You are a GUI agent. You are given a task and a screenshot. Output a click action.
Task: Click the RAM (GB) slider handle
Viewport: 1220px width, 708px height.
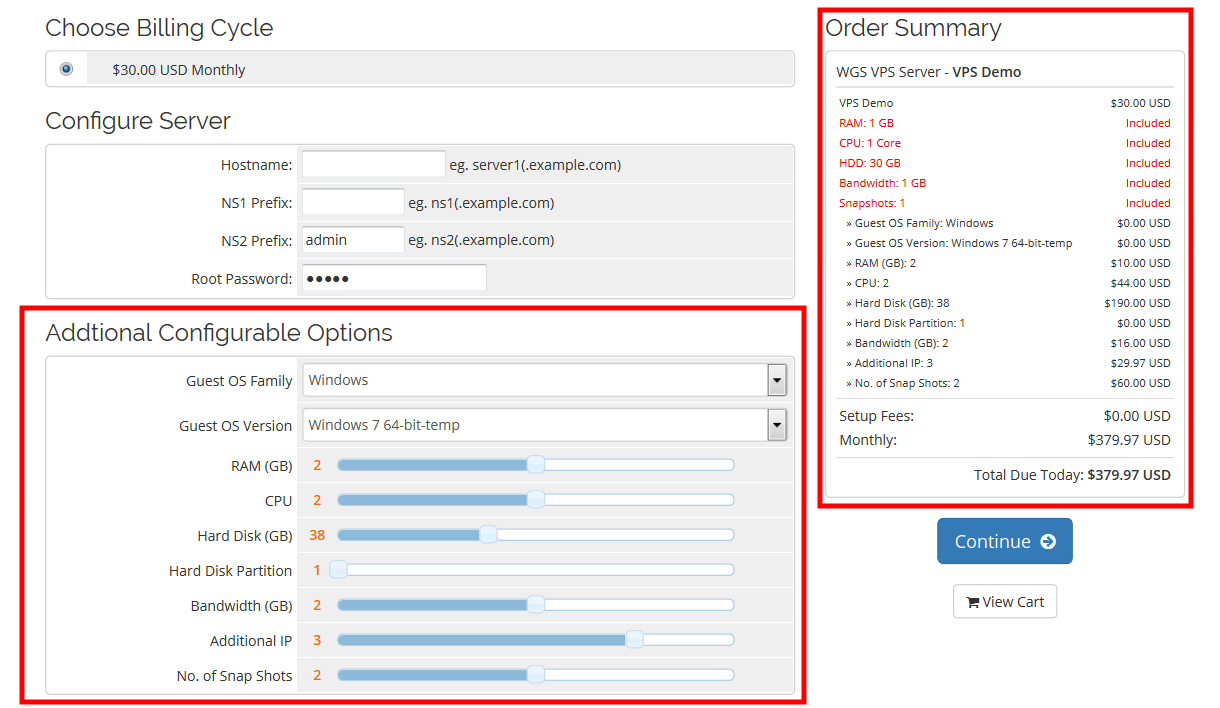tap(536, 465)
